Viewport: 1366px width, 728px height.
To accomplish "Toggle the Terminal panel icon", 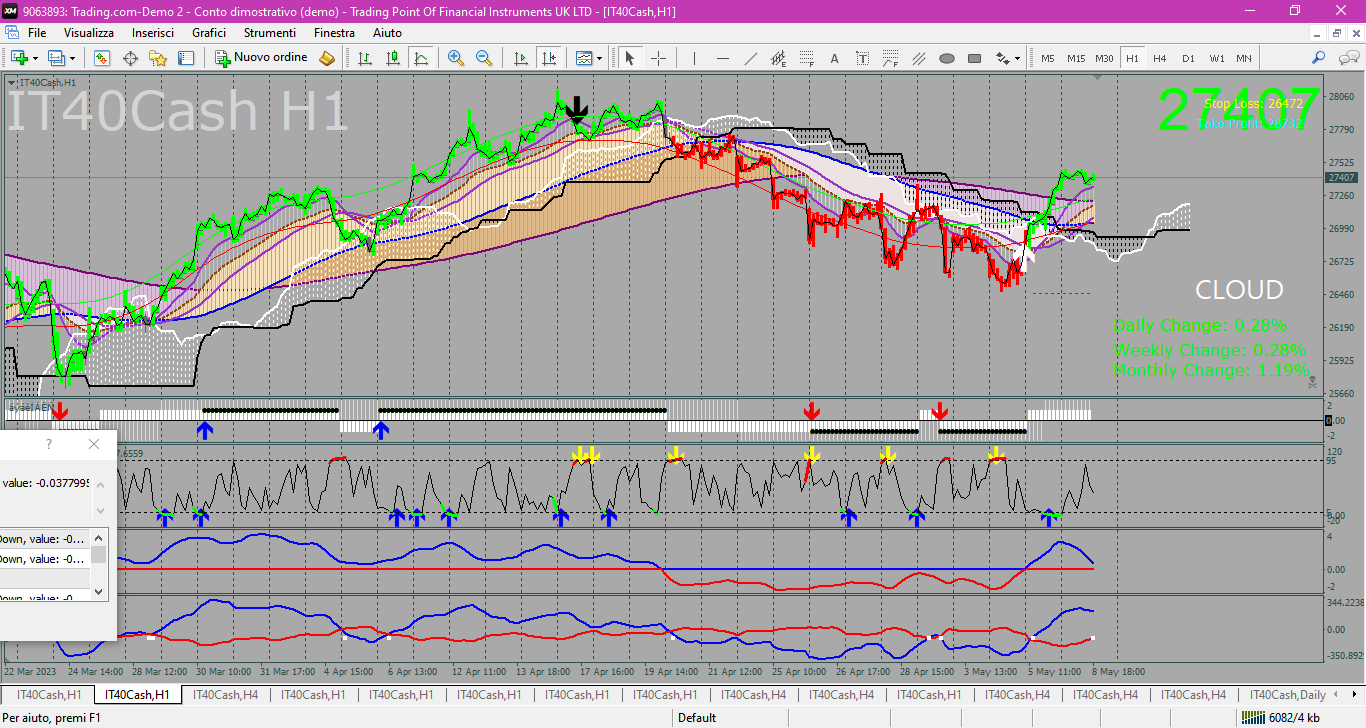I will click(x=186, y=58).
